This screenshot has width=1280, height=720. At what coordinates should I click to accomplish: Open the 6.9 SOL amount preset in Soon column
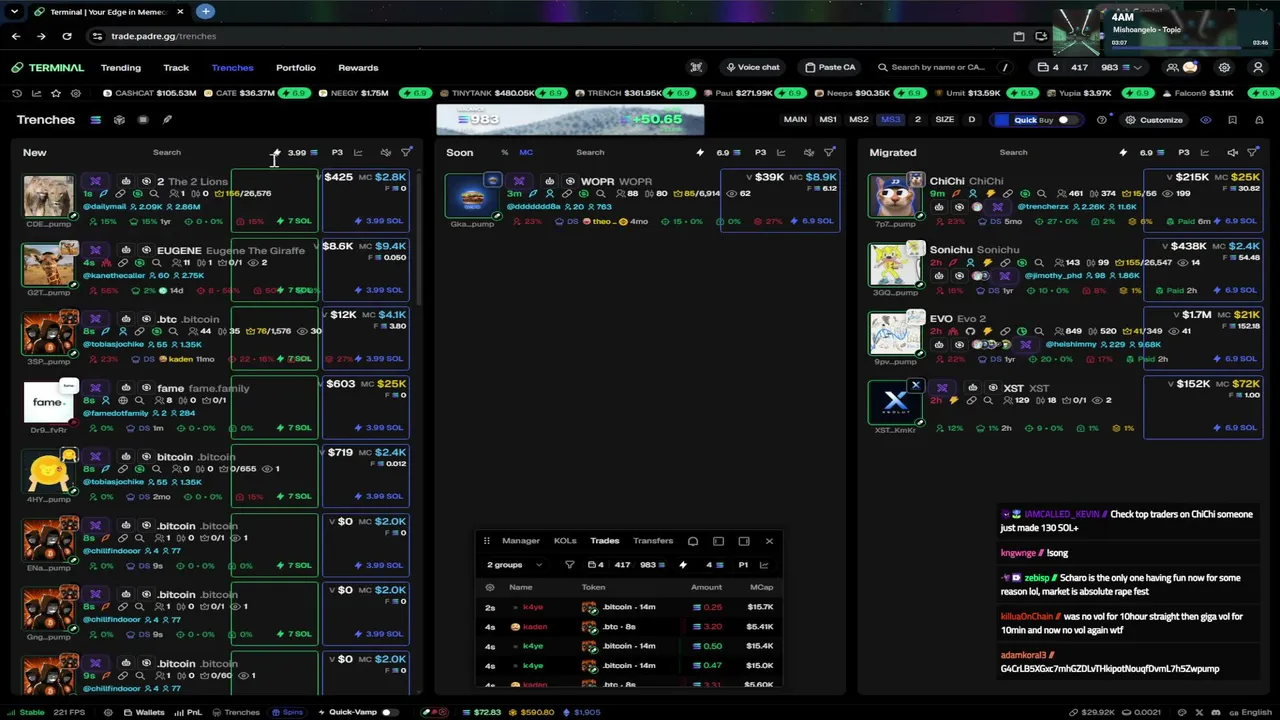727,152
